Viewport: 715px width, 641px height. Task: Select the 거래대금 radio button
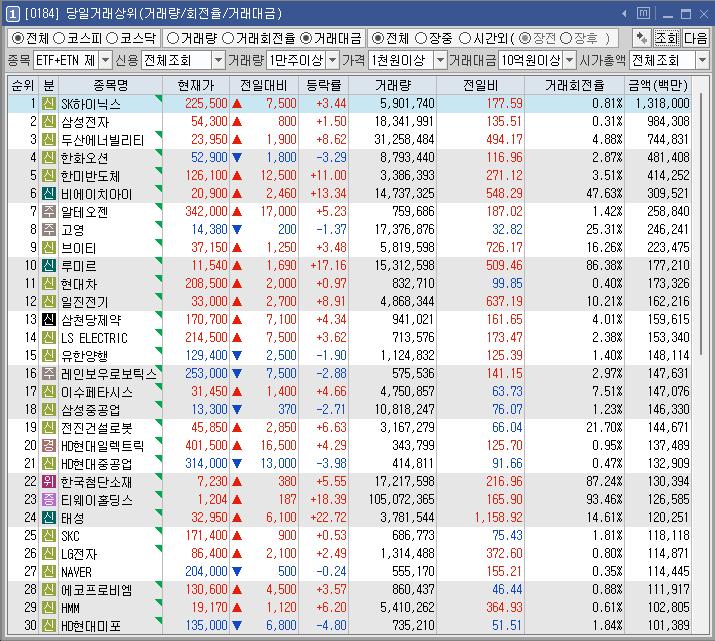click(306, 38)
